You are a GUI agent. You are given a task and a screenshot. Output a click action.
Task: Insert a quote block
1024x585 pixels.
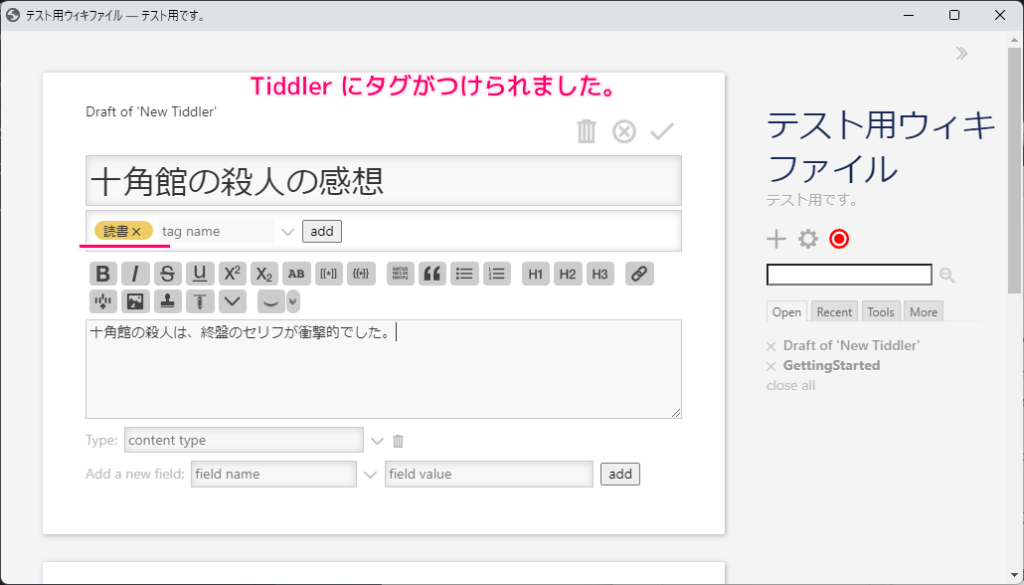[x=432, y=273]
